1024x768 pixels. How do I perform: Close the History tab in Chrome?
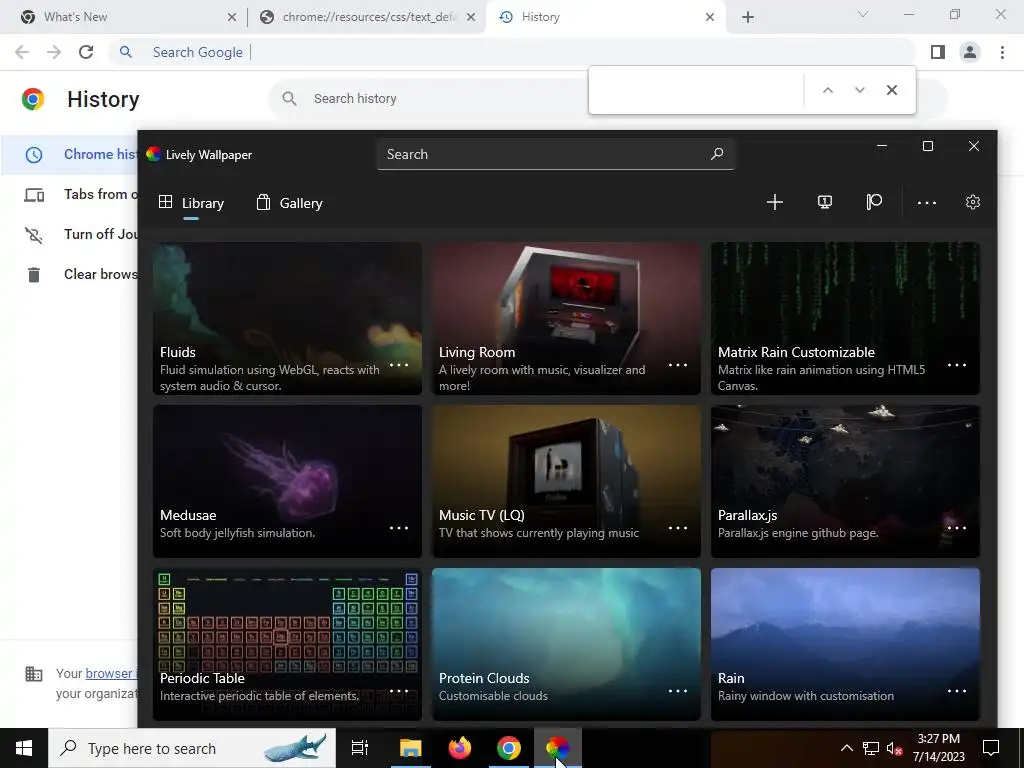[x=710, y=17]
